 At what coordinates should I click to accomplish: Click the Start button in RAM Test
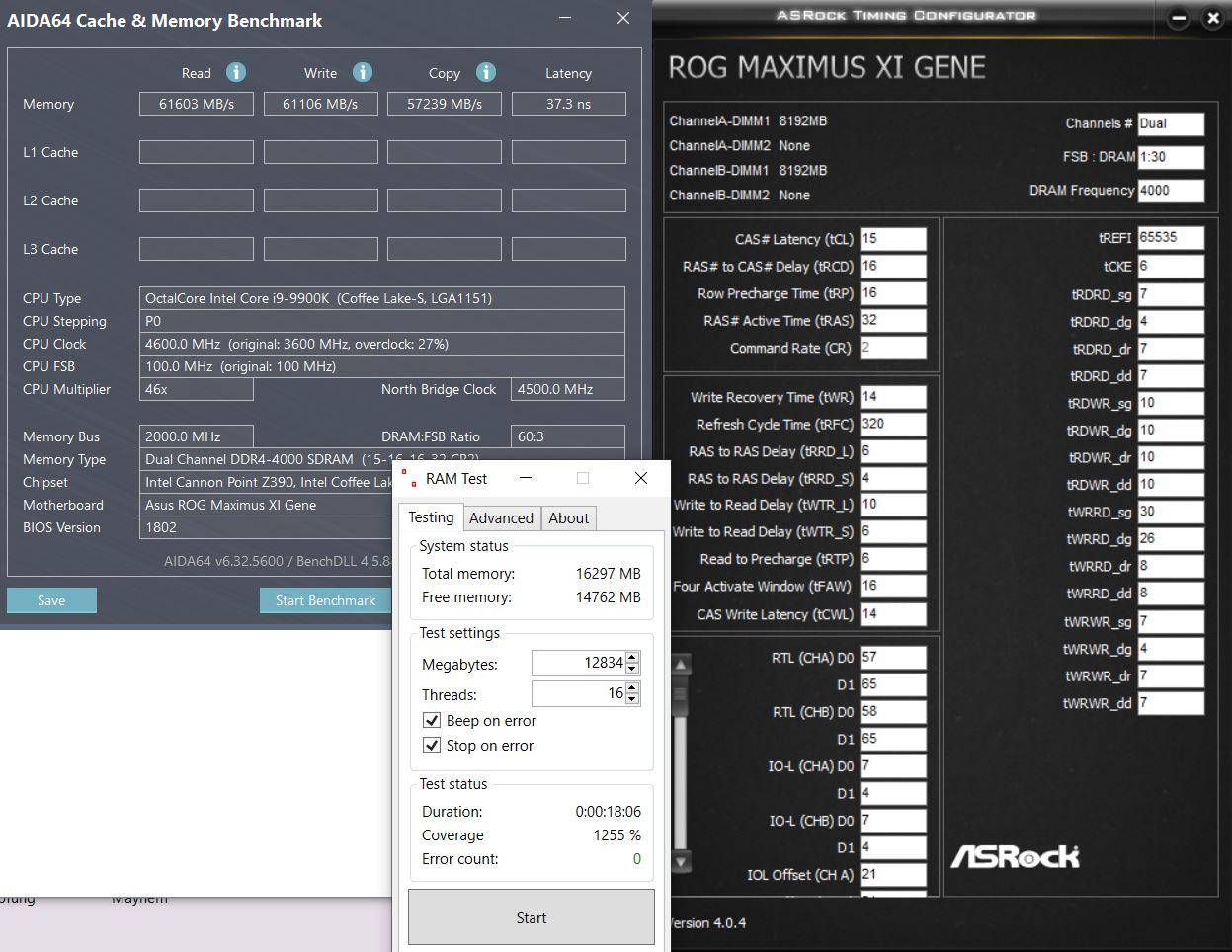[x=532, y=917]
